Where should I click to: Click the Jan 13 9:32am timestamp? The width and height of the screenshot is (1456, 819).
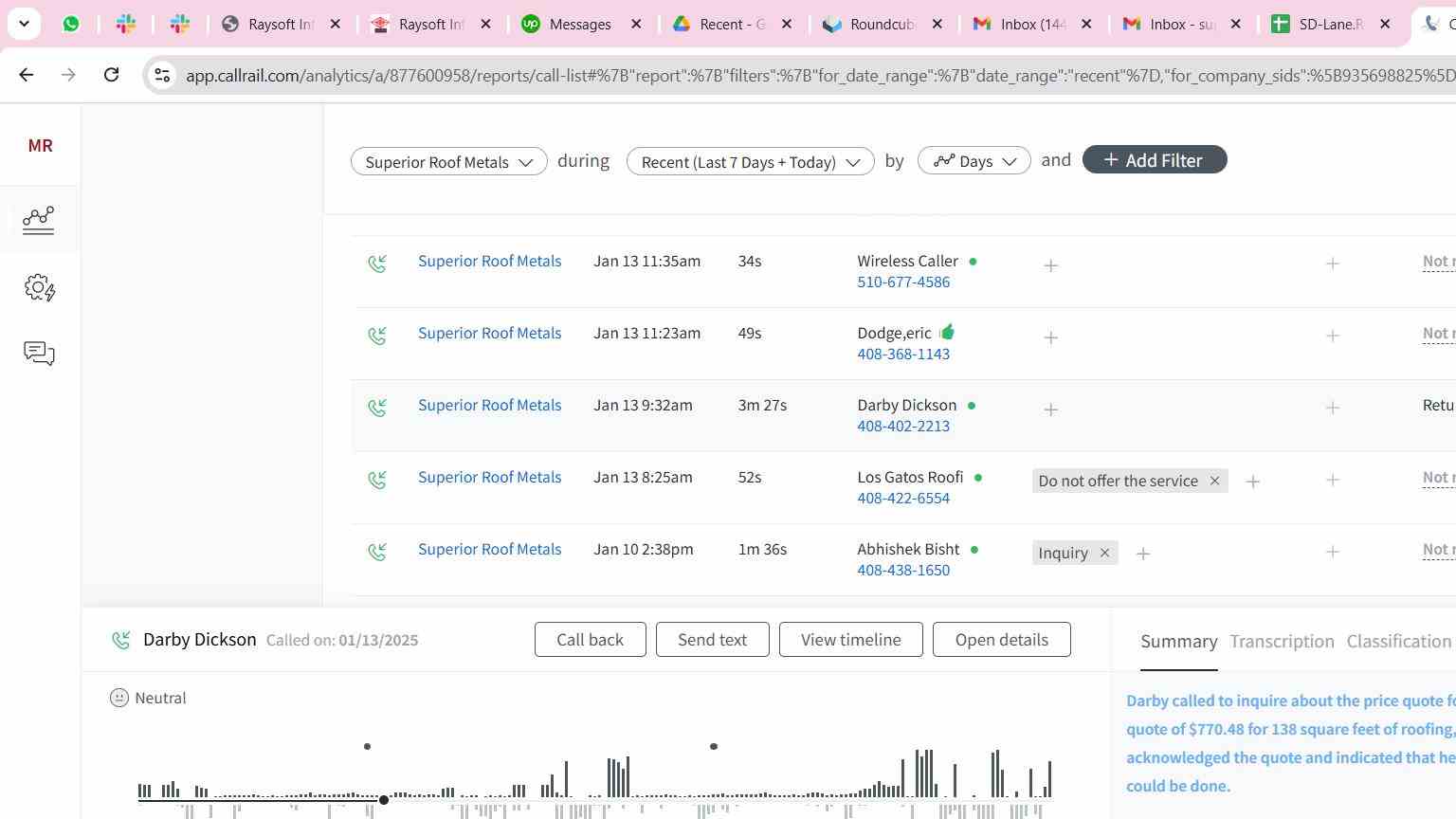pyautogui.click(x=643, y=405)
